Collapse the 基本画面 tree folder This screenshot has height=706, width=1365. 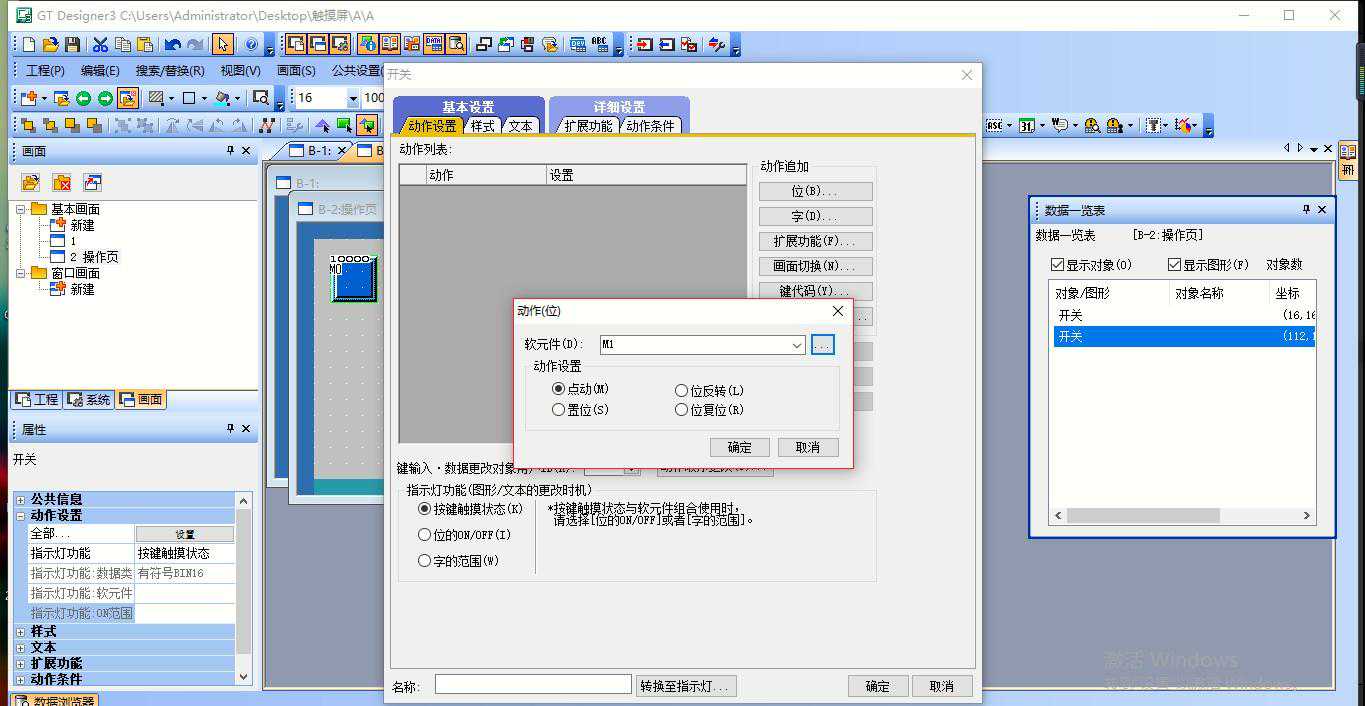coord(21,209)
